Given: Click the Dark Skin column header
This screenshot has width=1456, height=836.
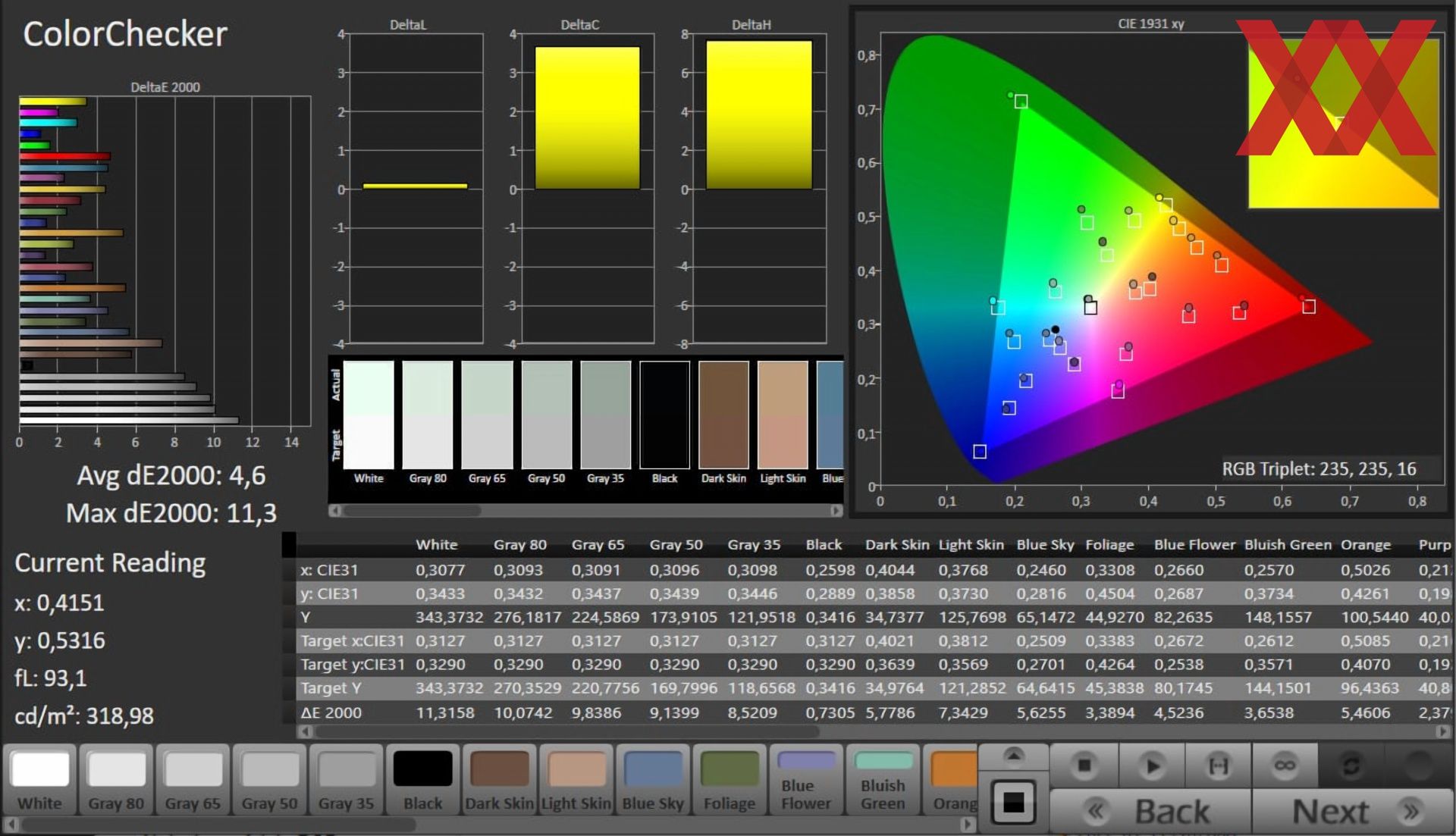Looking at the screenshot, I should [897, 544].
